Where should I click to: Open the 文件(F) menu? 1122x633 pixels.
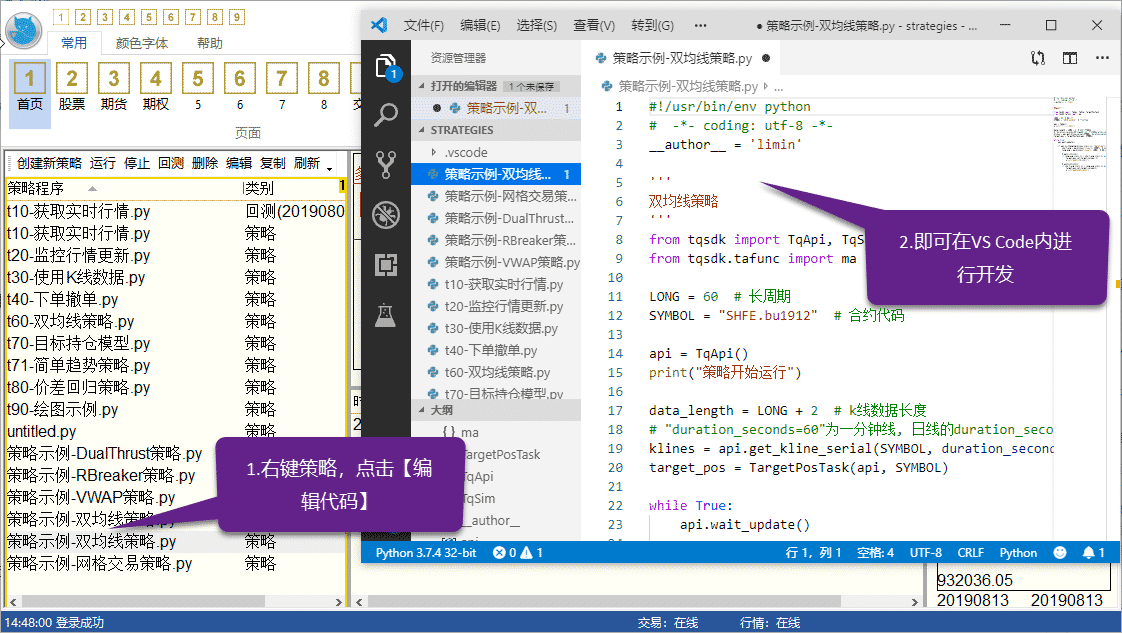(424, 25)
